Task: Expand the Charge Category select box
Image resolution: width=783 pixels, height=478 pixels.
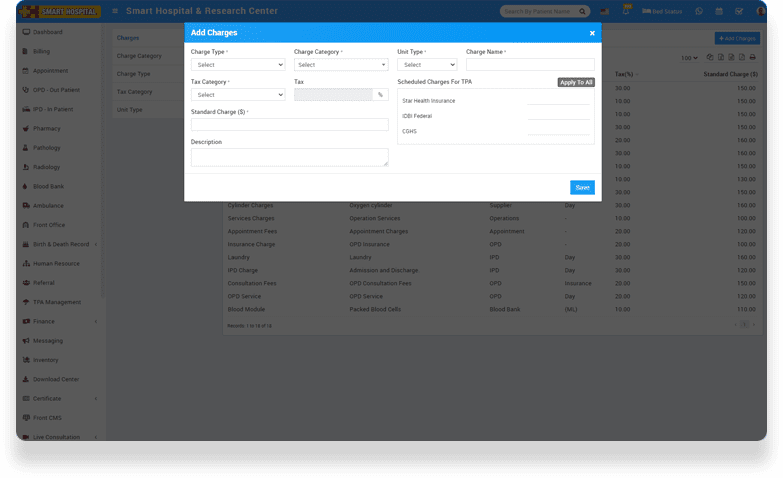Action: tap(340, 65)
